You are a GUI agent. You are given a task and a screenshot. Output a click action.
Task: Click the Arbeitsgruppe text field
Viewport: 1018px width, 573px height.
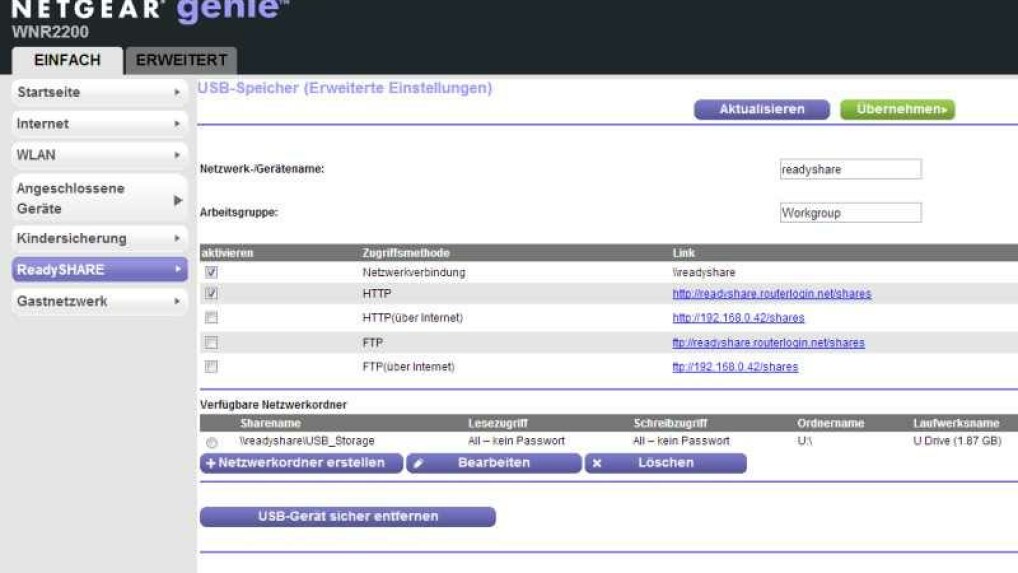tap(849, 213)
